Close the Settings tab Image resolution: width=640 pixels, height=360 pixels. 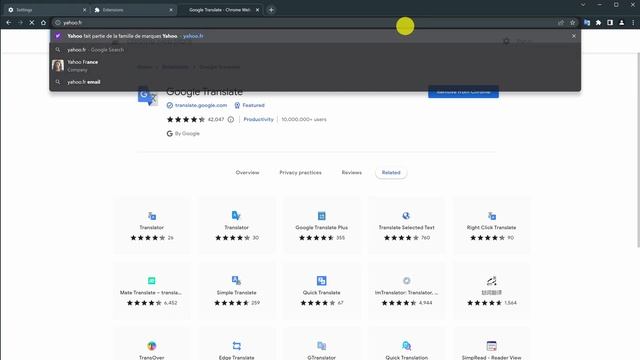click(x=84, y=10)
